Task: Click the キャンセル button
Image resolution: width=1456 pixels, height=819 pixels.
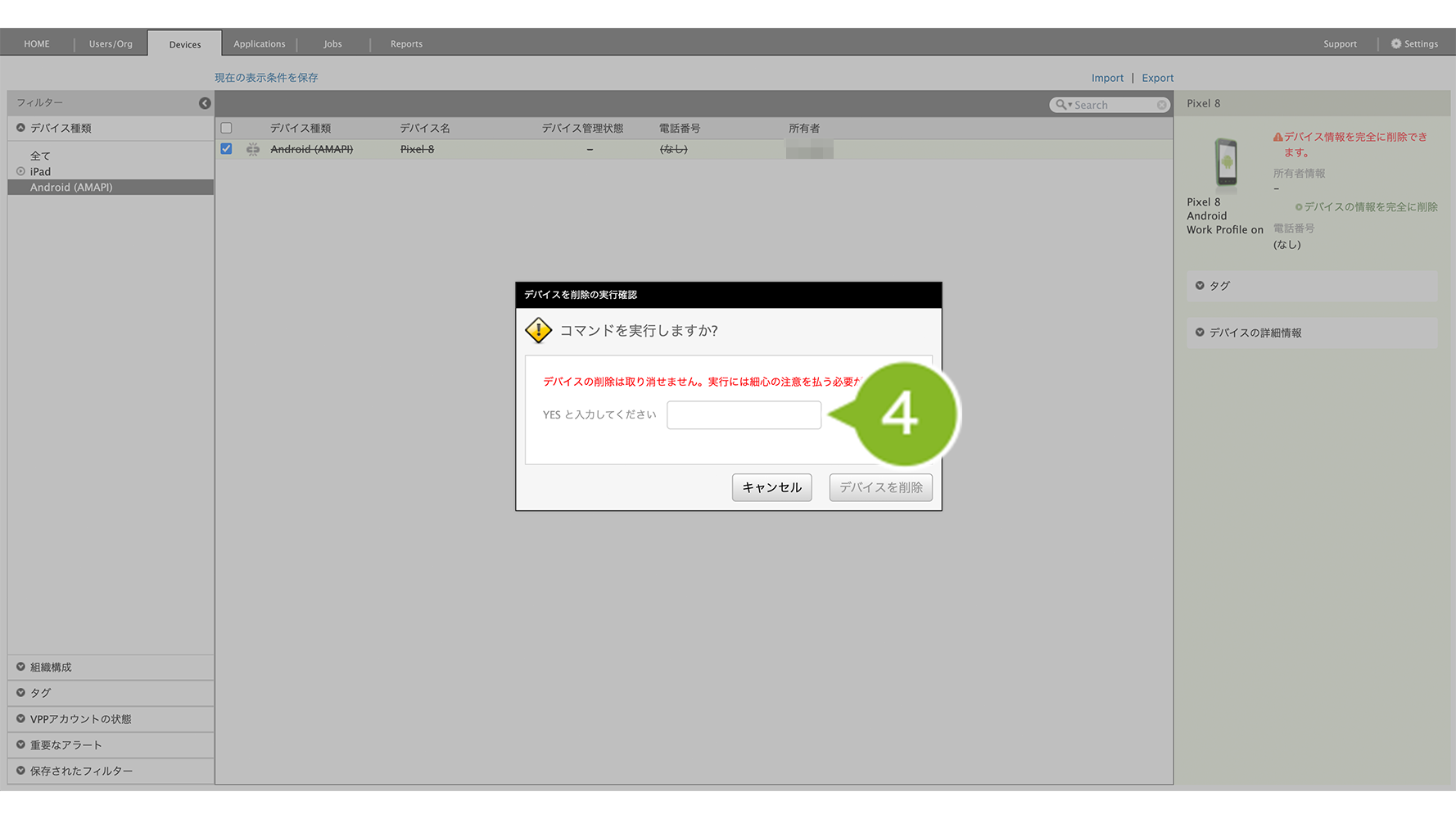Action: coord(771,487)
